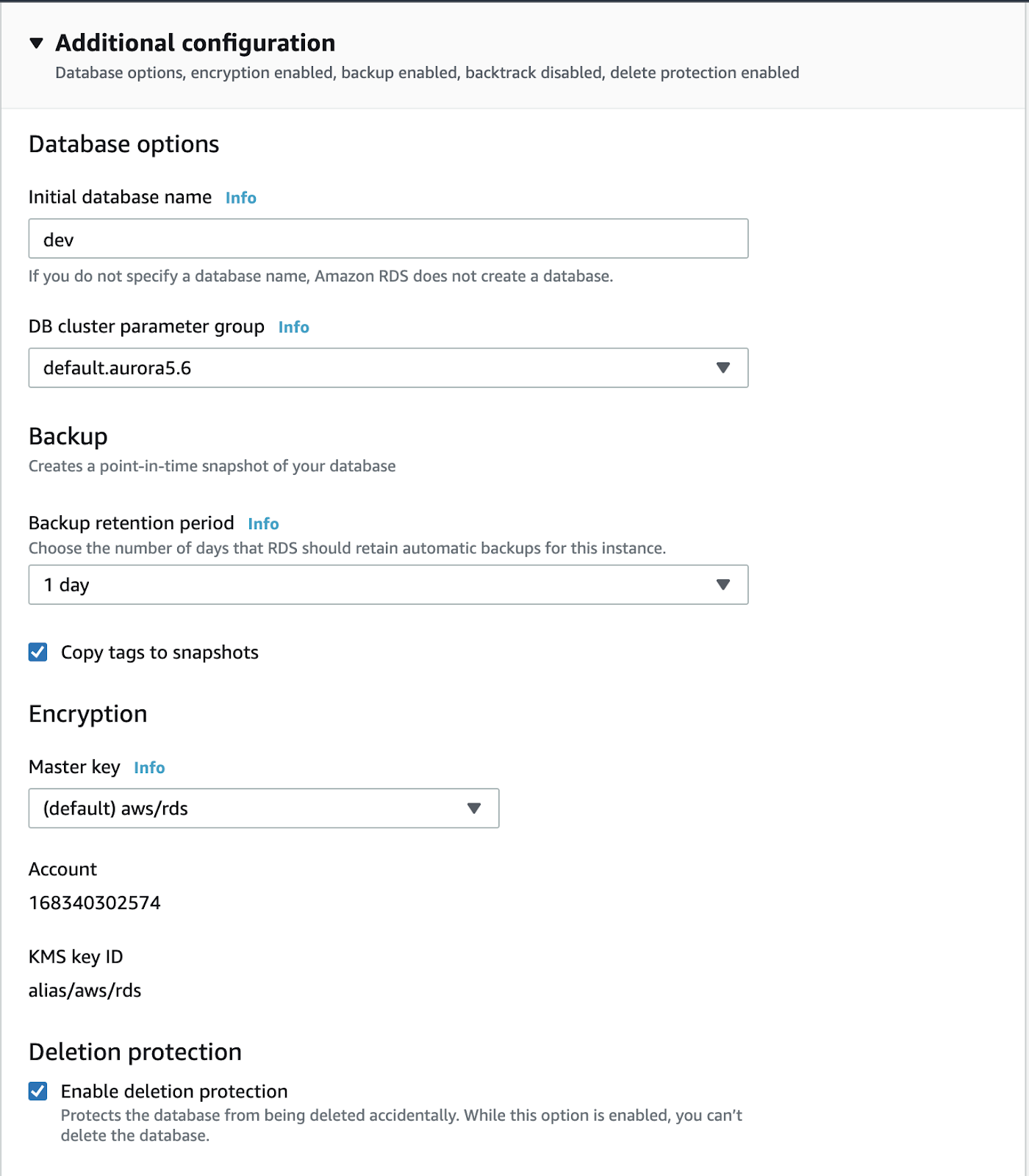Open Info for DB cluster parameter group

[x=294, y=327]
